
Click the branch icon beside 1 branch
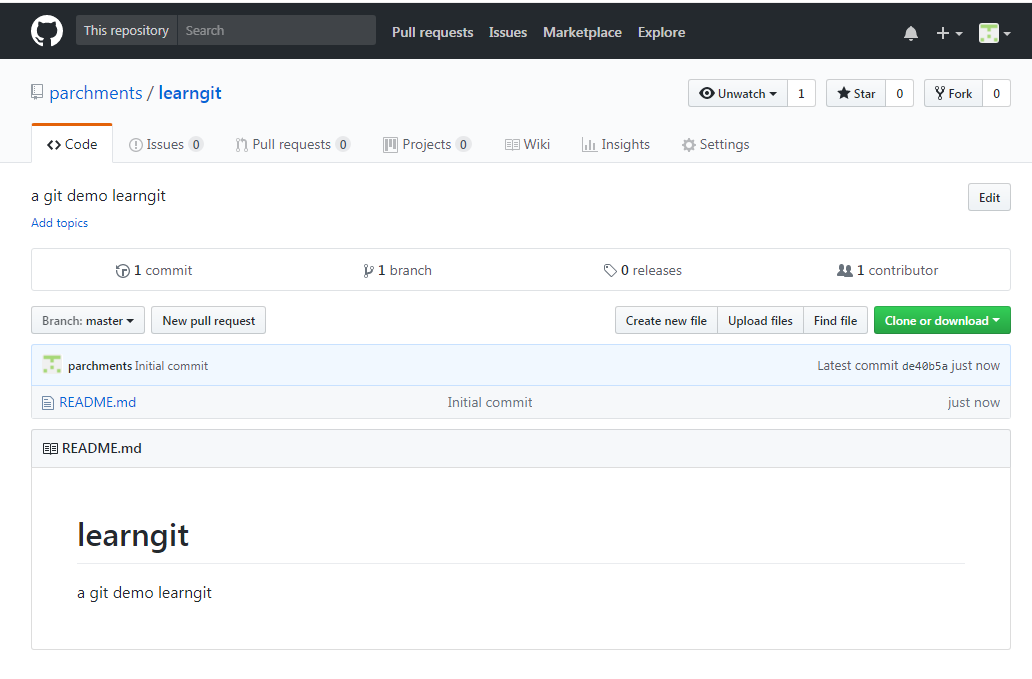pyautogui.click(x=368, y=270)
